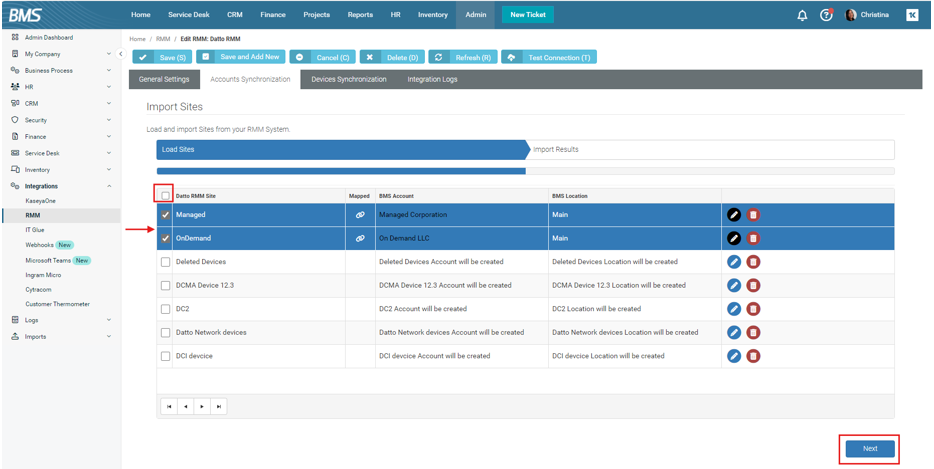Click the notifications bell icon
The image size is (934, 469).
[802, 15]
